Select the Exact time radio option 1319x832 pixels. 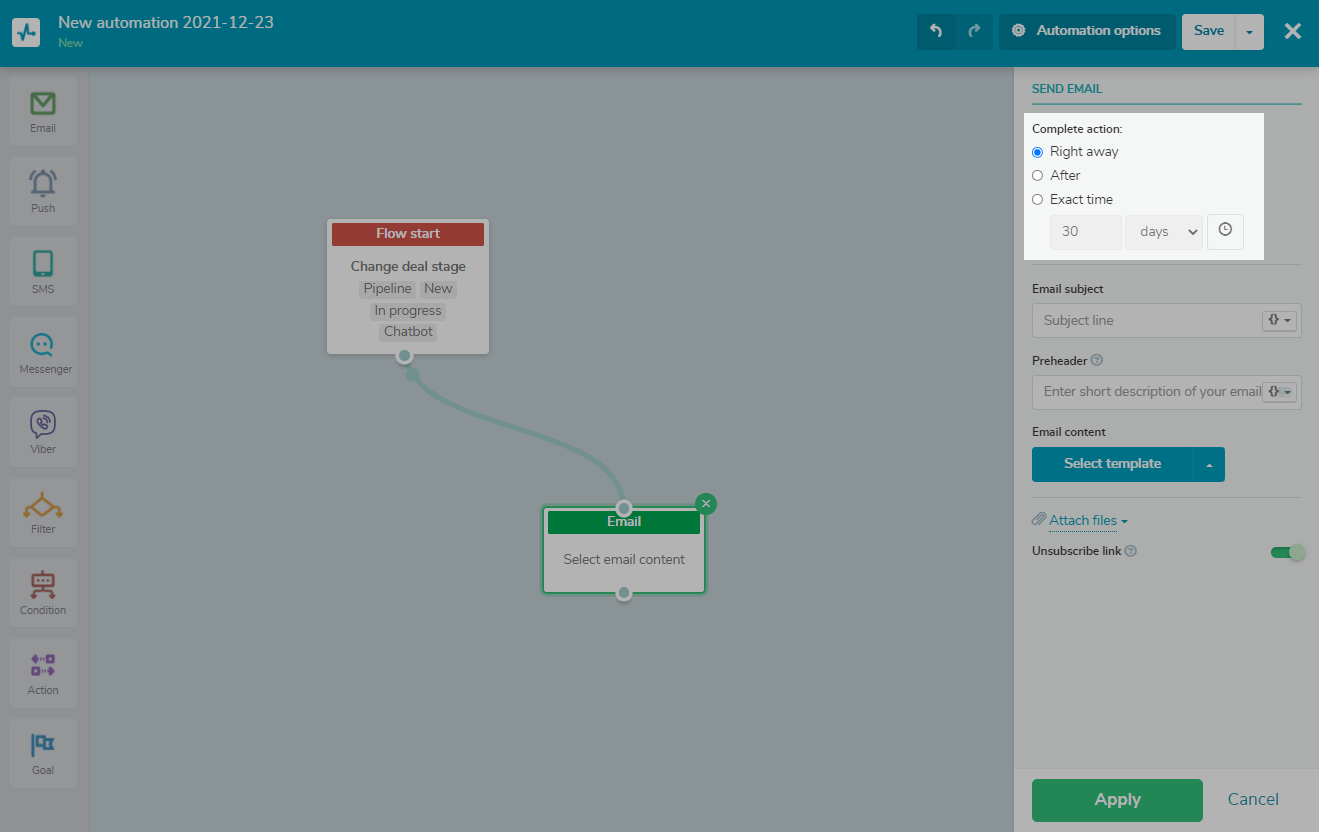[x=1037, y=200]
